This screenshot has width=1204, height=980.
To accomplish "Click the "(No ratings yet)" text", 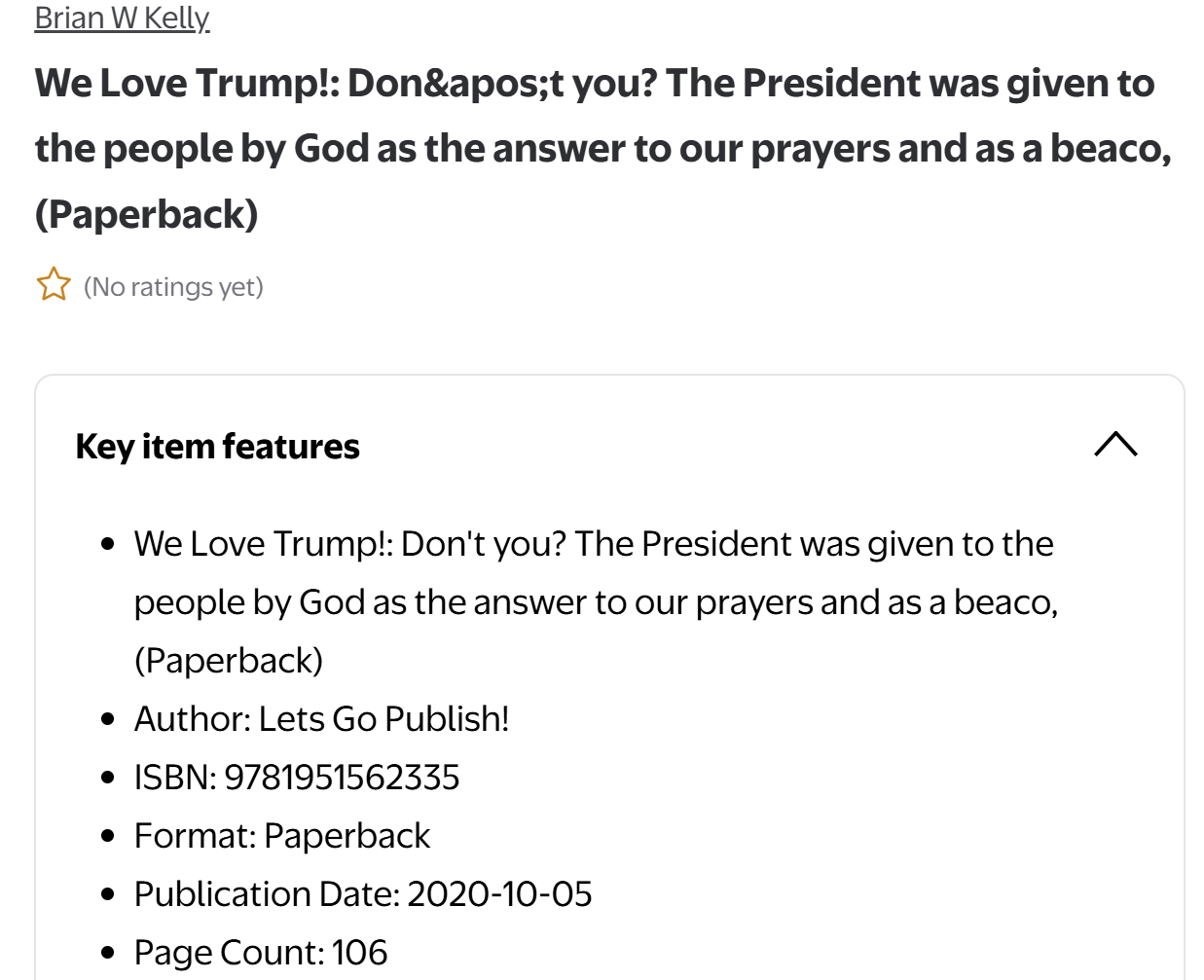I will [173, 287].
